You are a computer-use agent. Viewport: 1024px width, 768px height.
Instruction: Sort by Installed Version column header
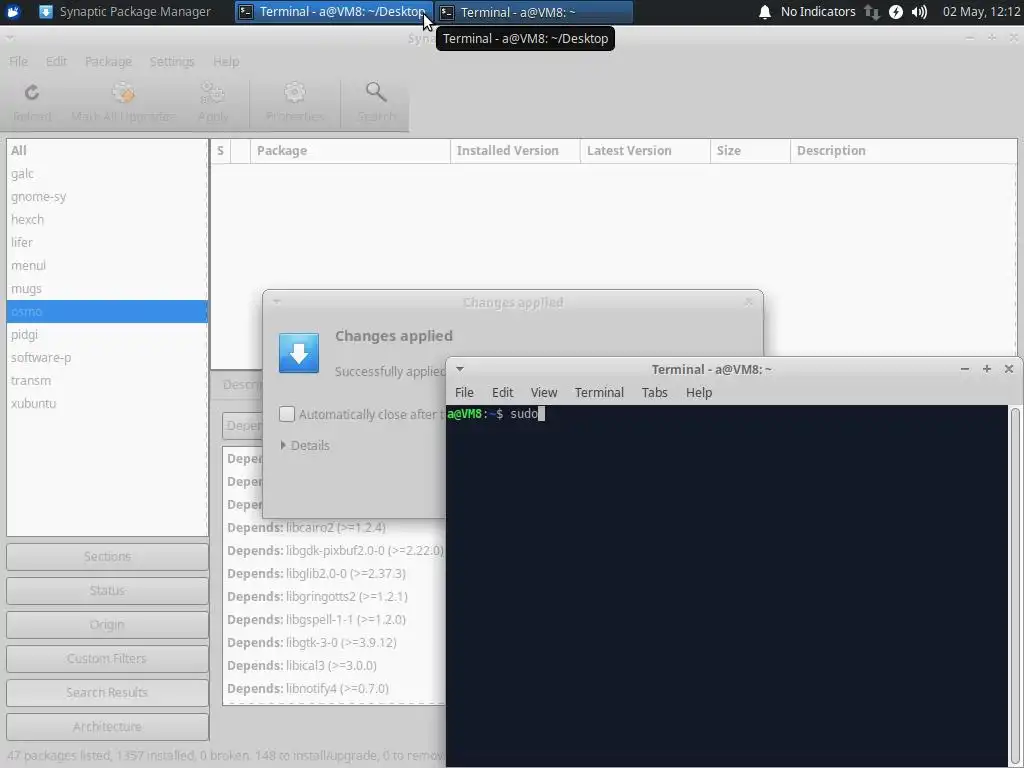(x=515, y=151)
